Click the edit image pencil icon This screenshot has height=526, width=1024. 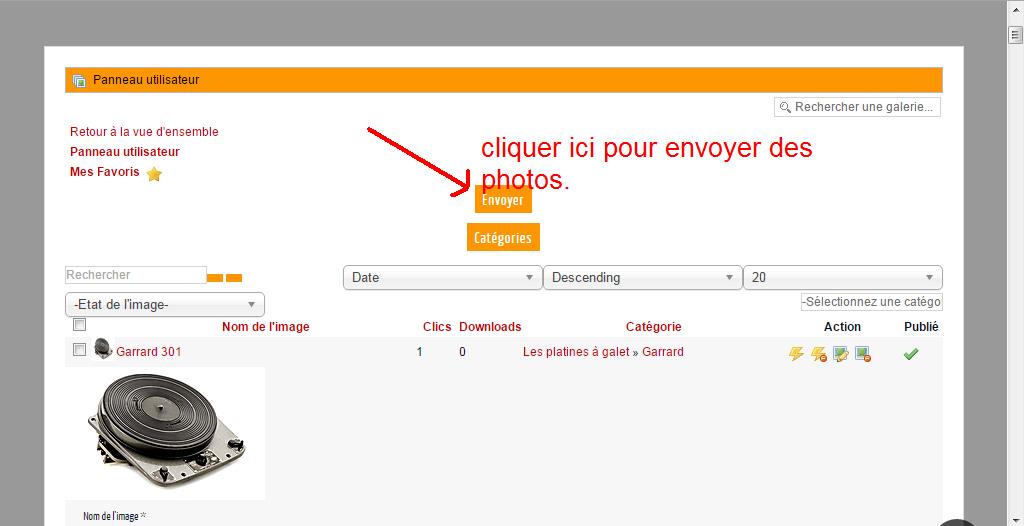840,353
